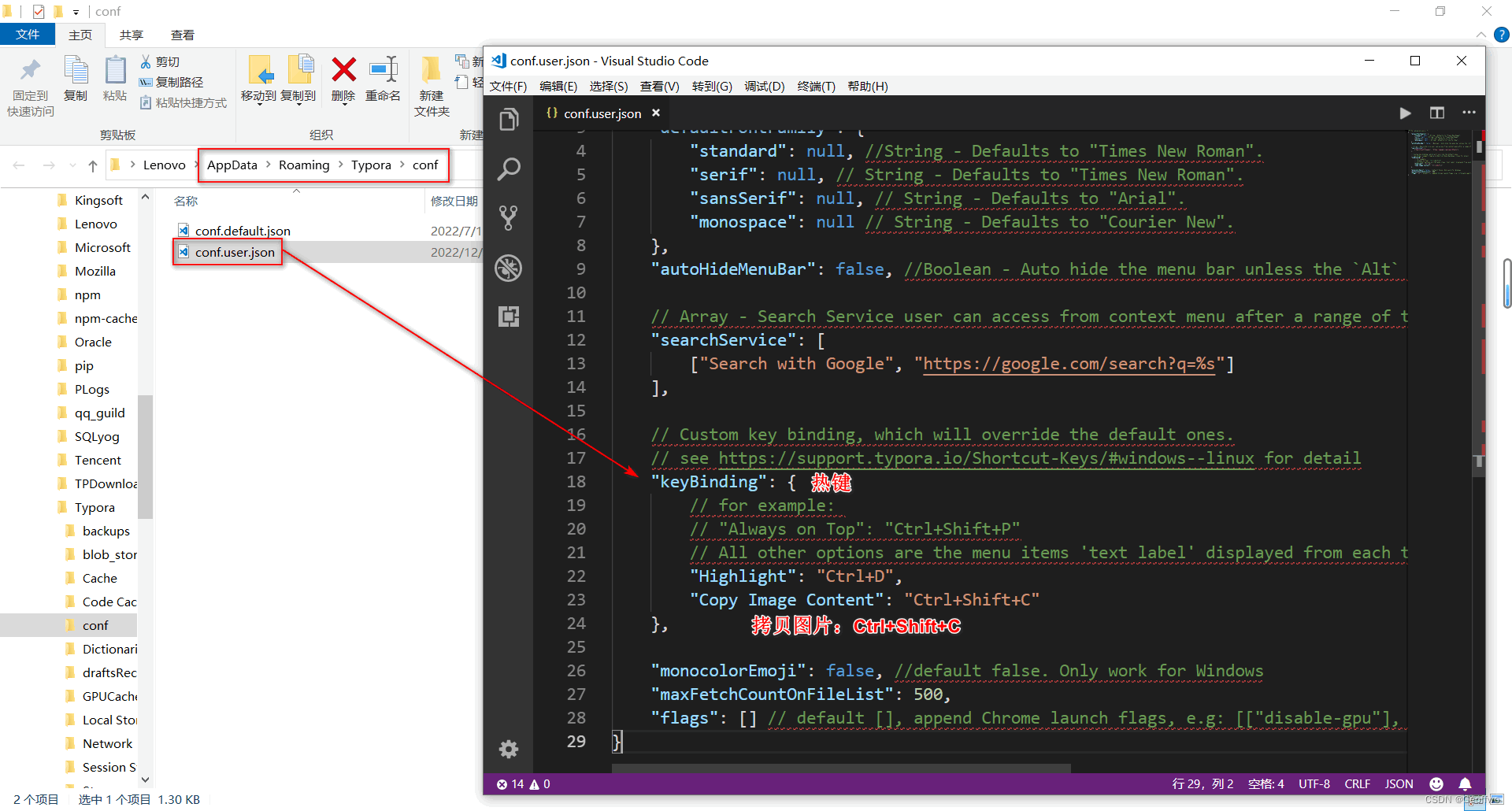Sort files by Name (名称) column header
1512x811 pixels.
186,201
